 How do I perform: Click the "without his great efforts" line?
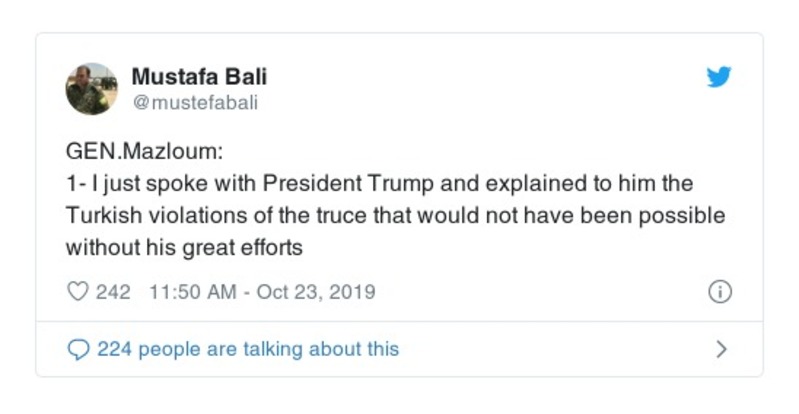[x=183, y=244]
